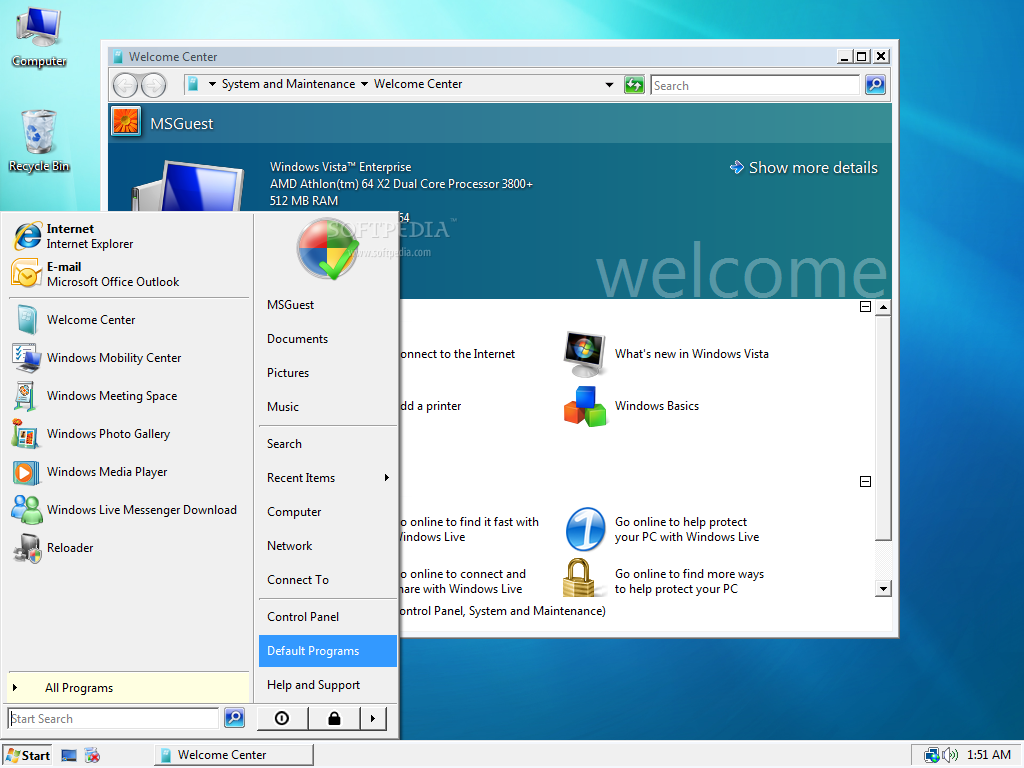Launch the Reloader program icon

[27, 548]
